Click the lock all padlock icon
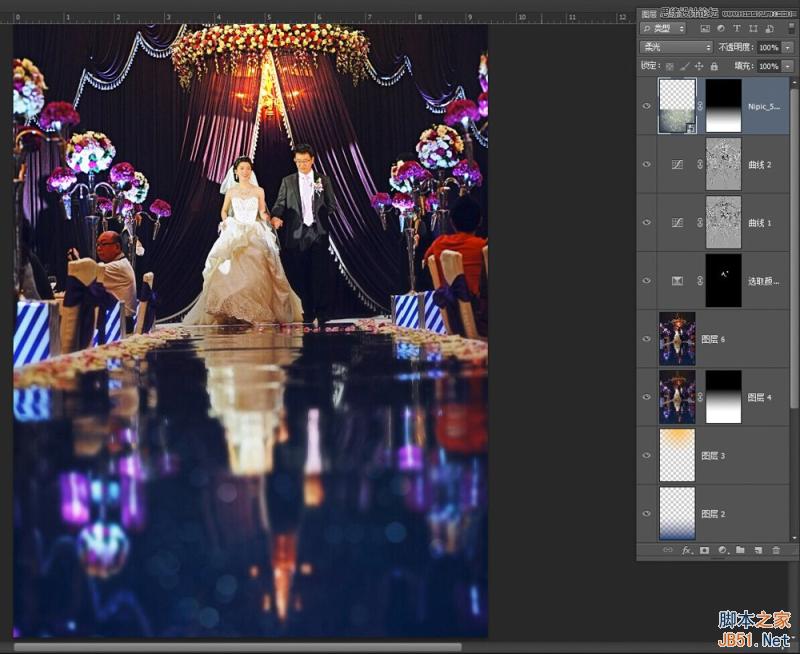Screen dimensions: 800x654 coord(714,66)
